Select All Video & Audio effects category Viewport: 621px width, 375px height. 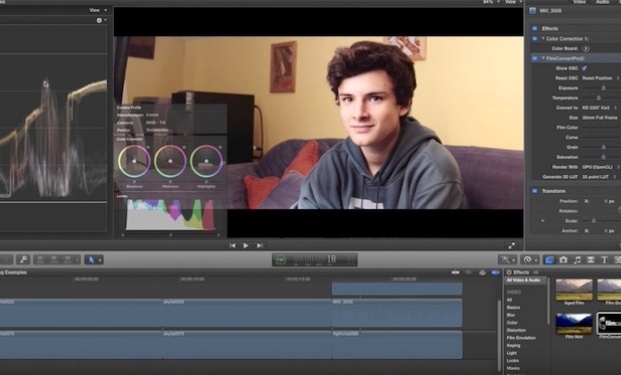point(524,280)
